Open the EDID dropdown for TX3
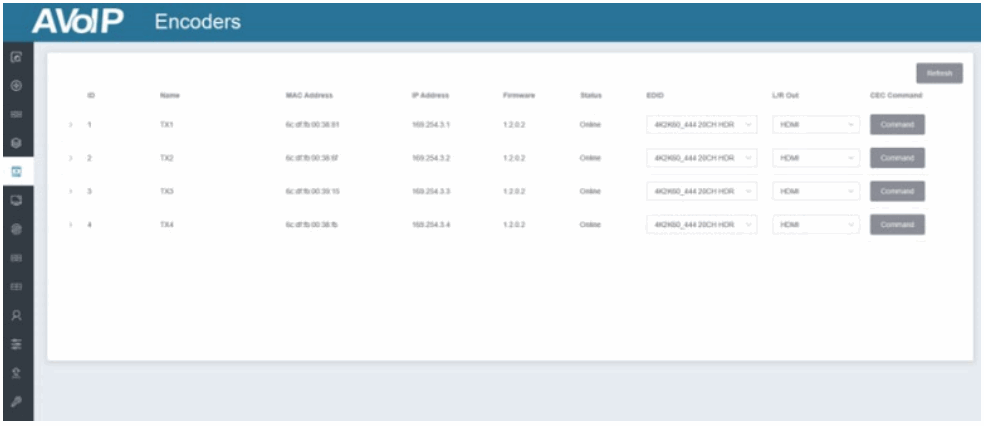Image resolution: width=984 pixels, height=426 pixels. 702,191
